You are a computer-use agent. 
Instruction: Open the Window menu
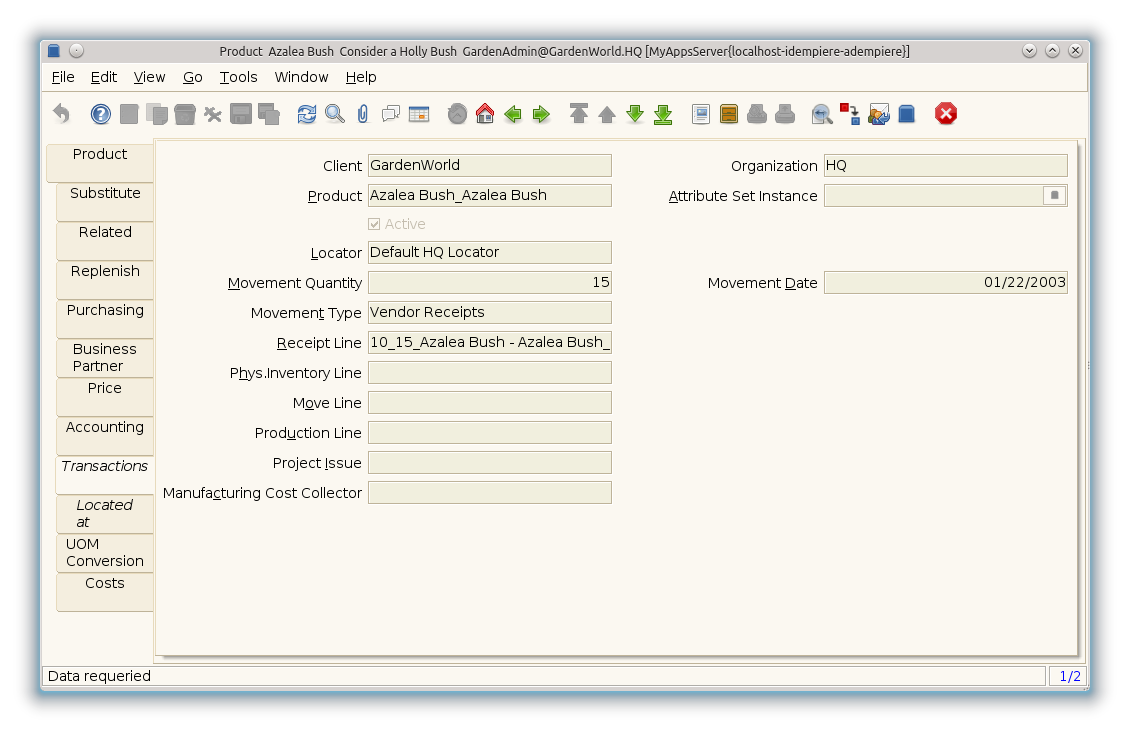pyautogui.click(x=301, y=77)
